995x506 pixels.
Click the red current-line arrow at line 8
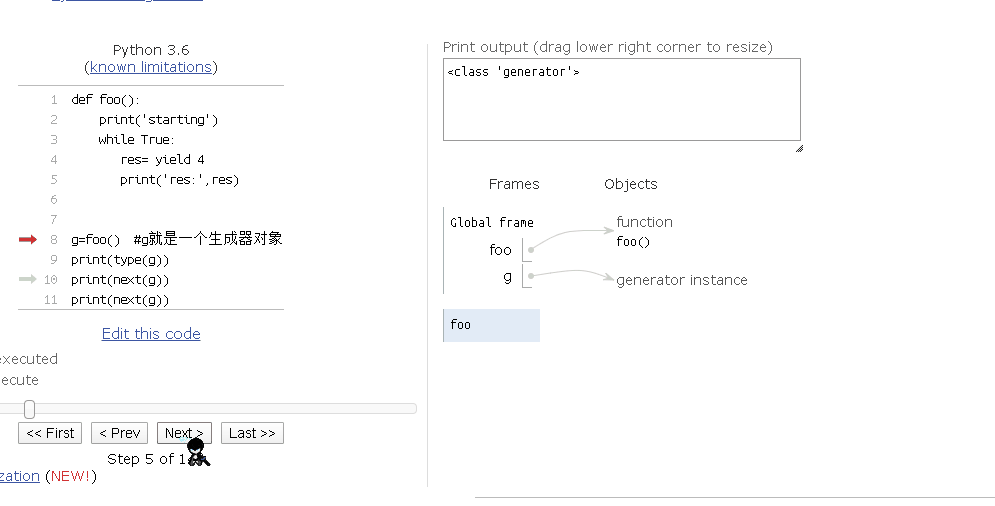click(28, 239)
